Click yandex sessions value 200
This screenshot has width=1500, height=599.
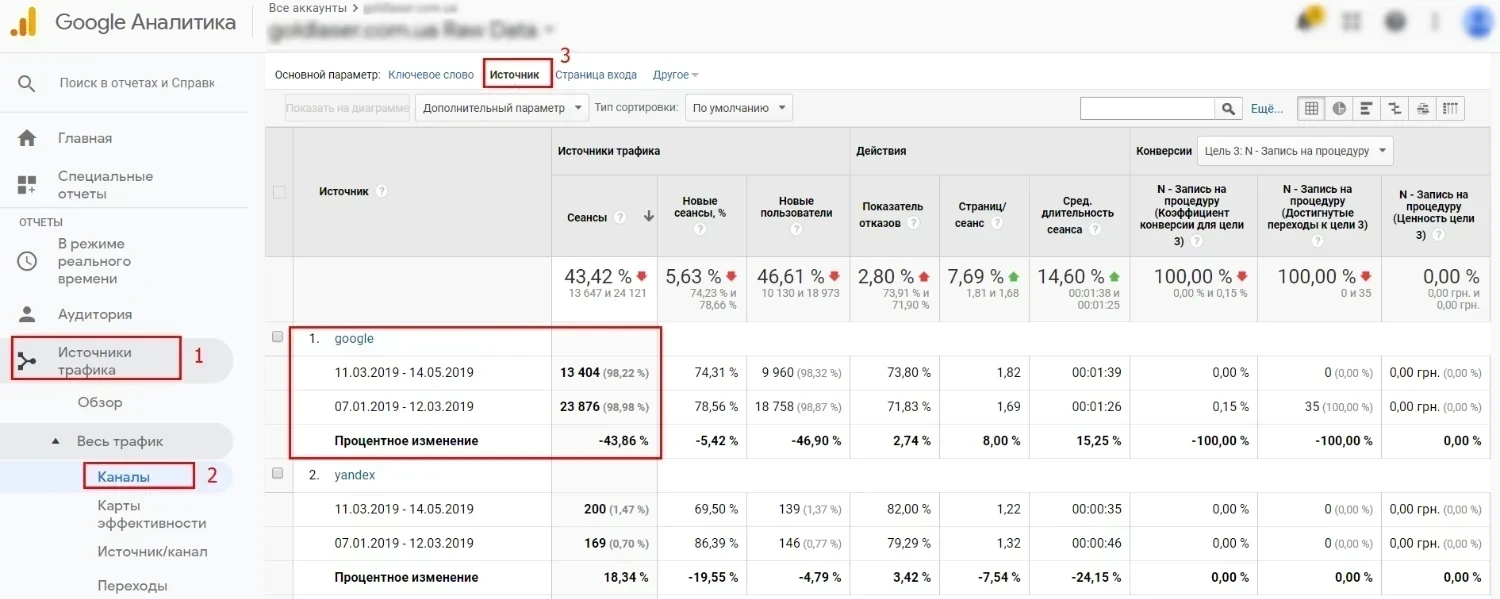click(x=595, y=509)
